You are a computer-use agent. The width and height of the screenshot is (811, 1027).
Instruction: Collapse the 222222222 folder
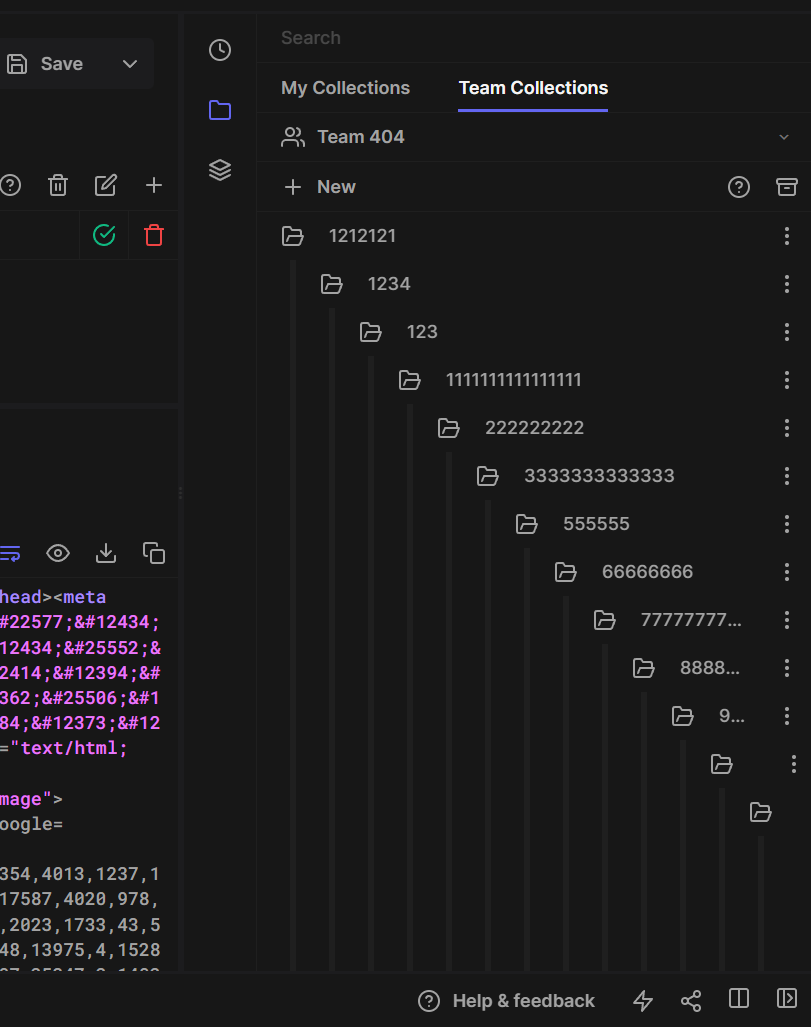click(x=449, y=428)
